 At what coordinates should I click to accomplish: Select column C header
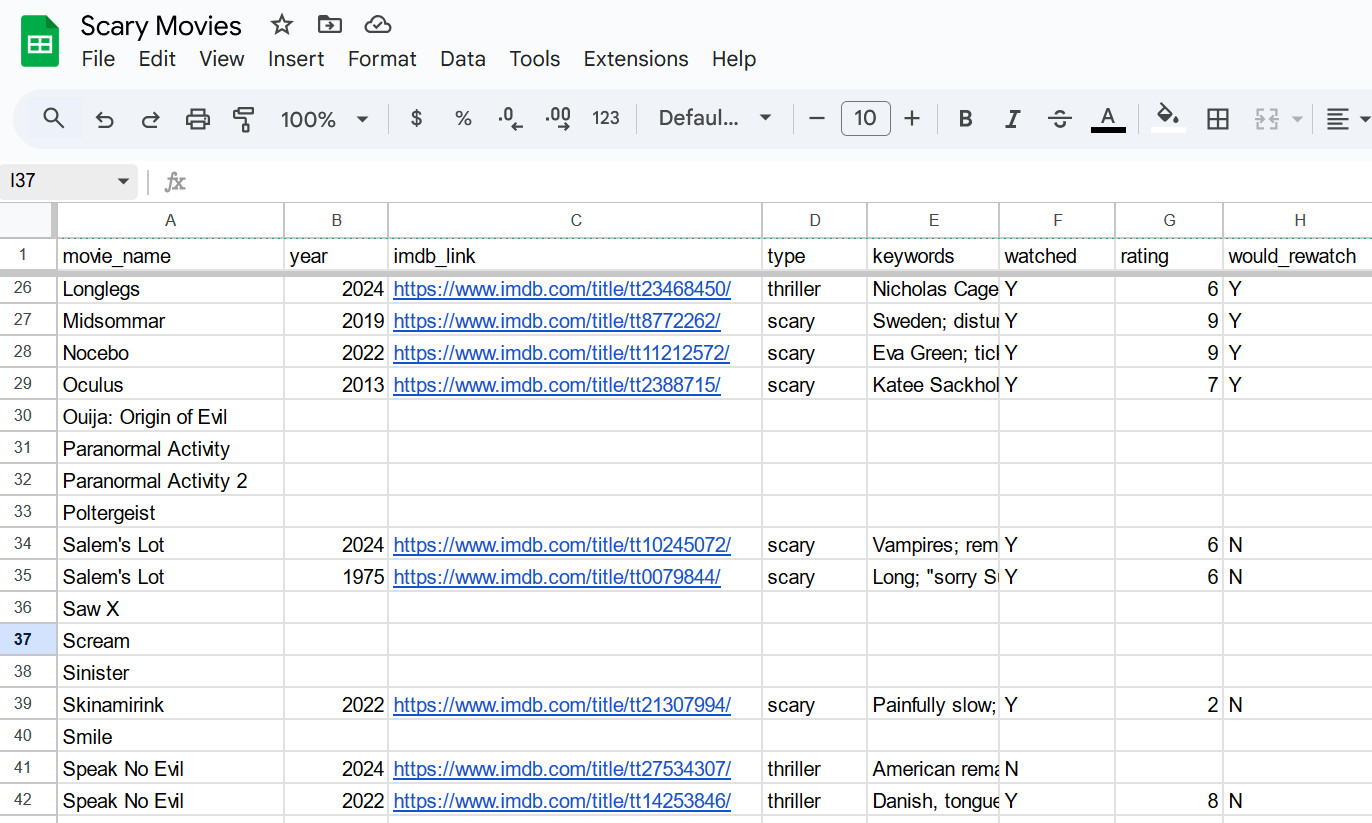tap(575, 220)
